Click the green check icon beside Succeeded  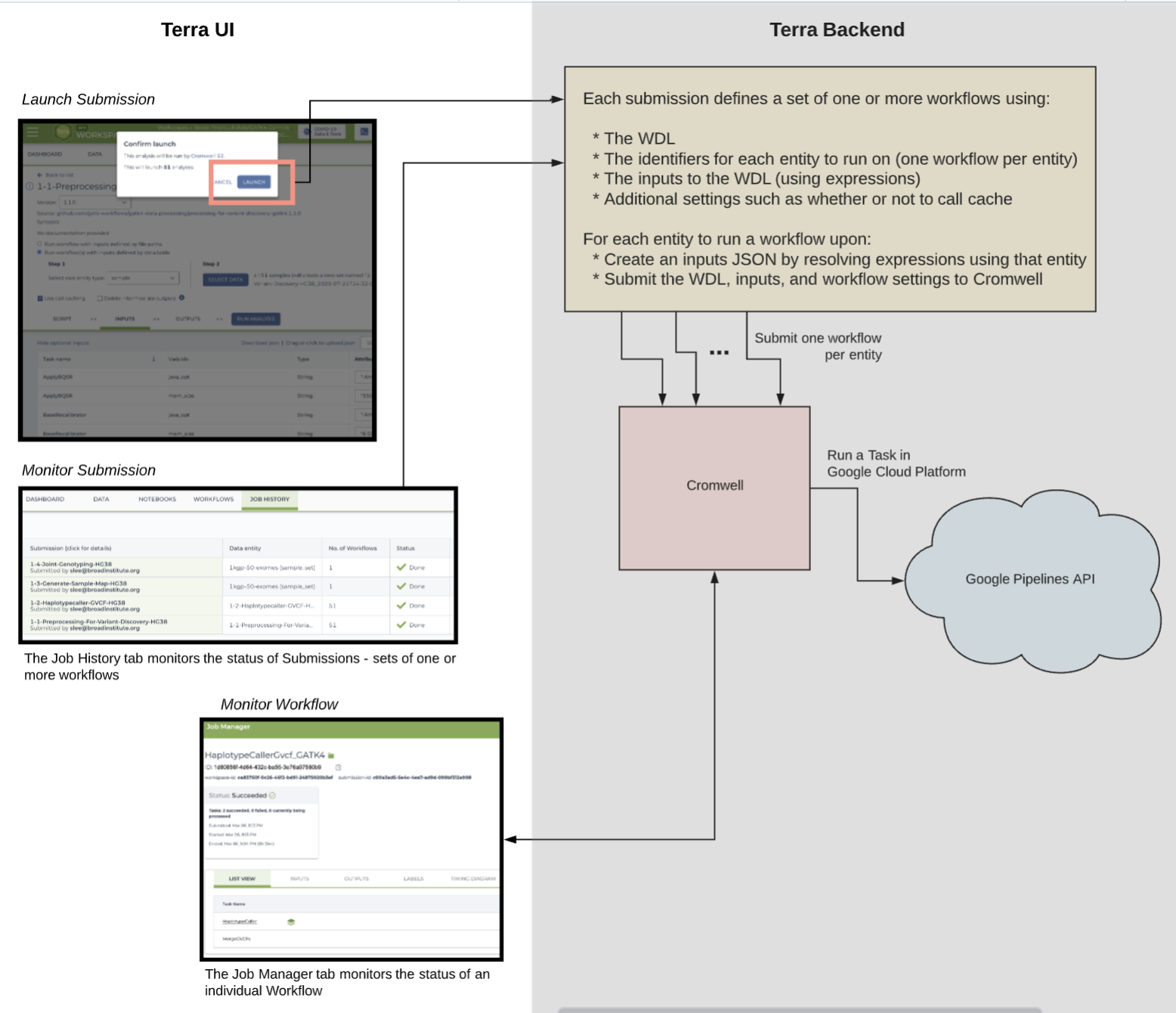272,795
